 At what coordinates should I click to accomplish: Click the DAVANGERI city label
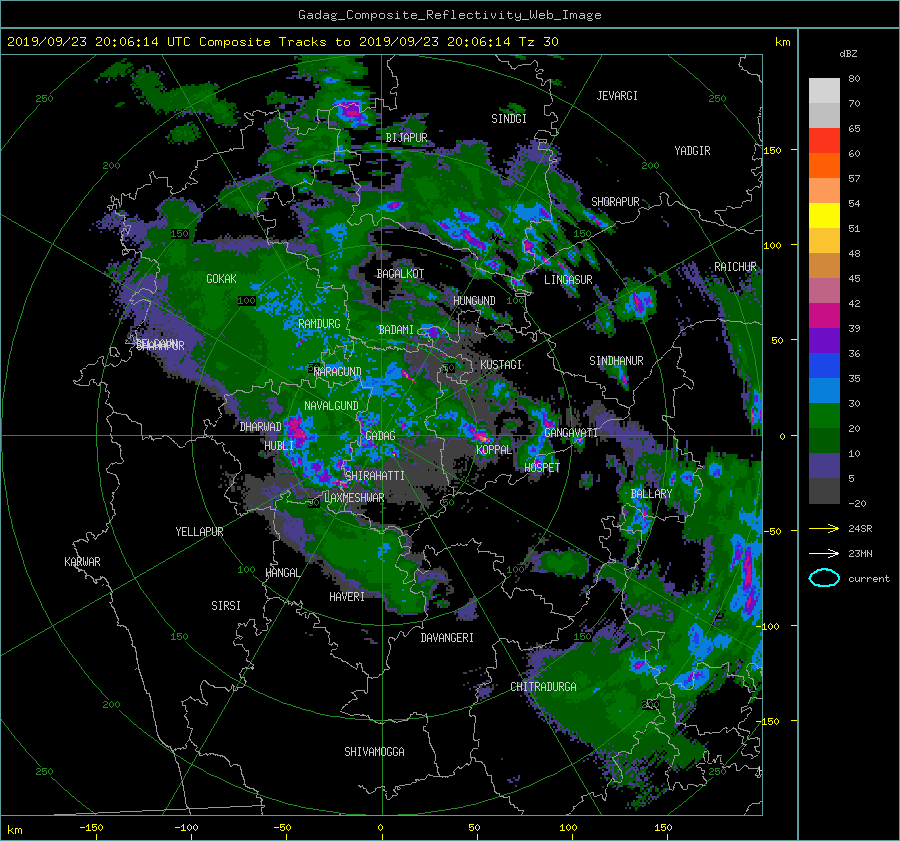tap(447, 638)
